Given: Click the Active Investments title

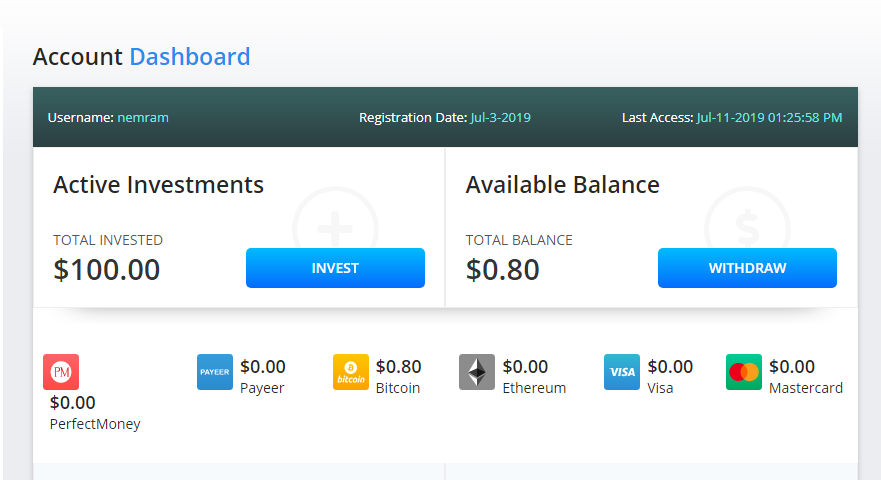Looking at the screenshot, I should point(158,185).
